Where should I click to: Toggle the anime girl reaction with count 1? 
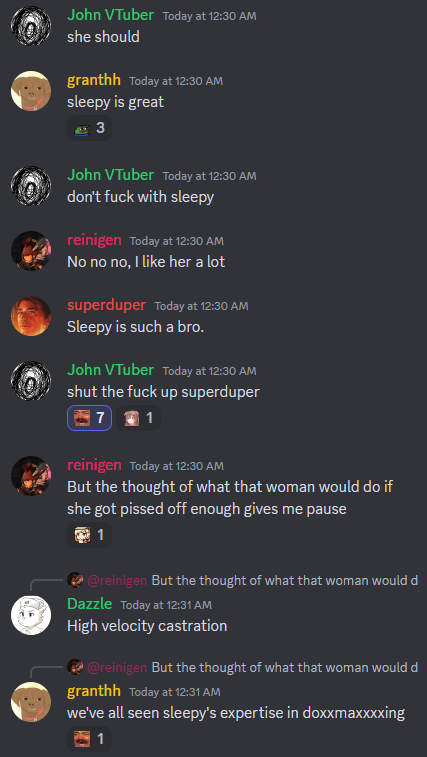click(139, 418)
